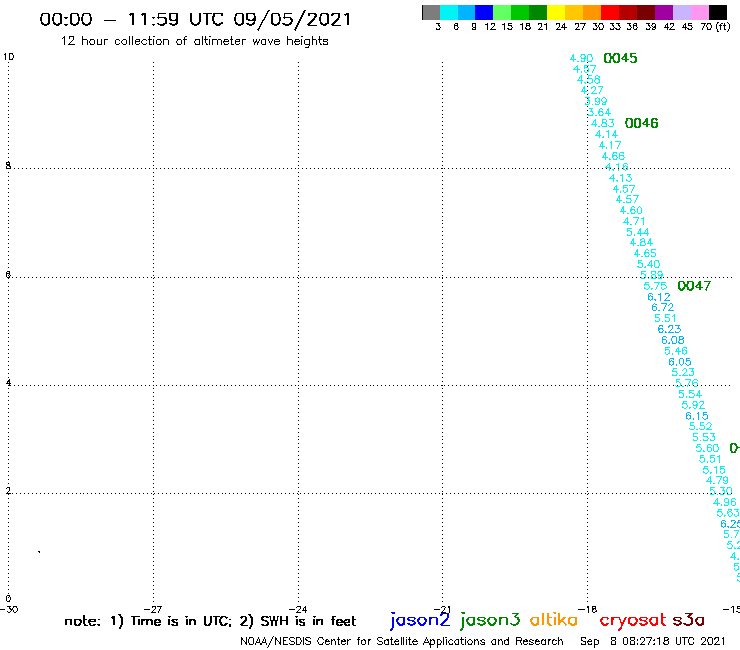Click the lavender swatch in the color scale
This screenshot has width=740, height=650.
[x=681, y=12]
